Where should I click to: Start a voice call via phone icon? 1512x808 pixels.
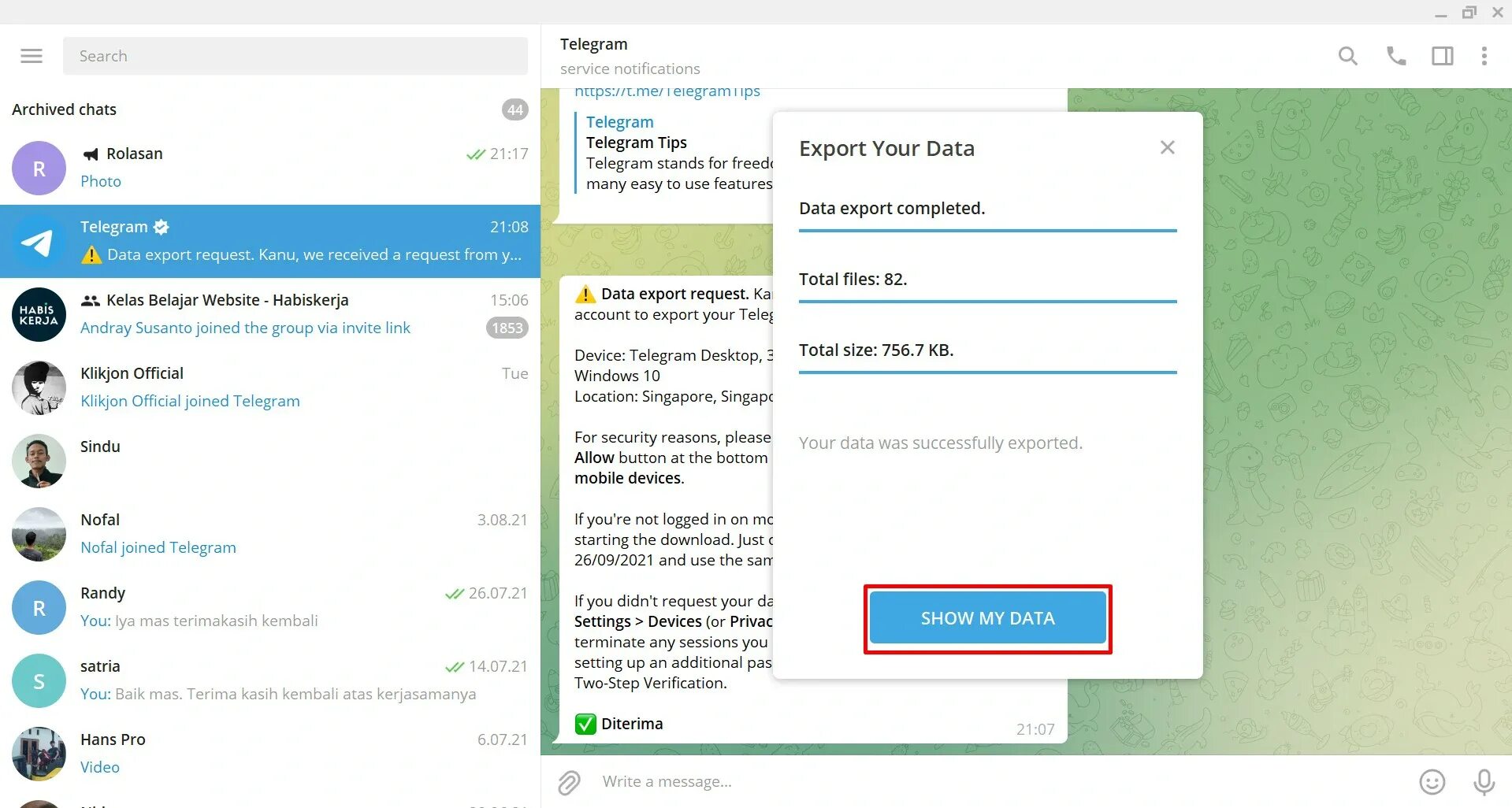point(1396,56)
